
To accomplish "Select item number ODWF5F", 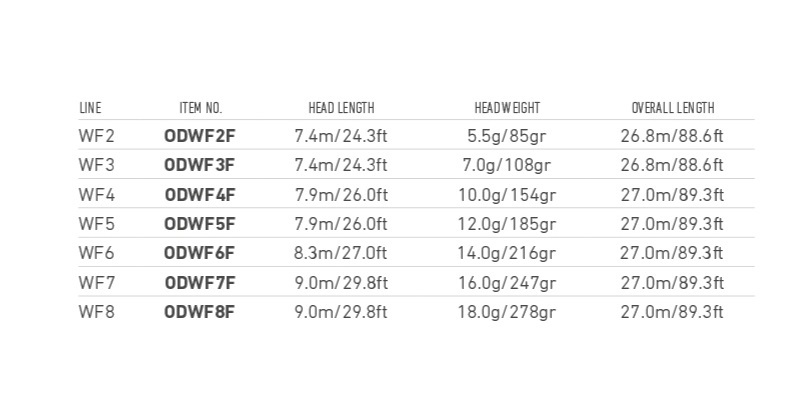I will tap(200, 224).
